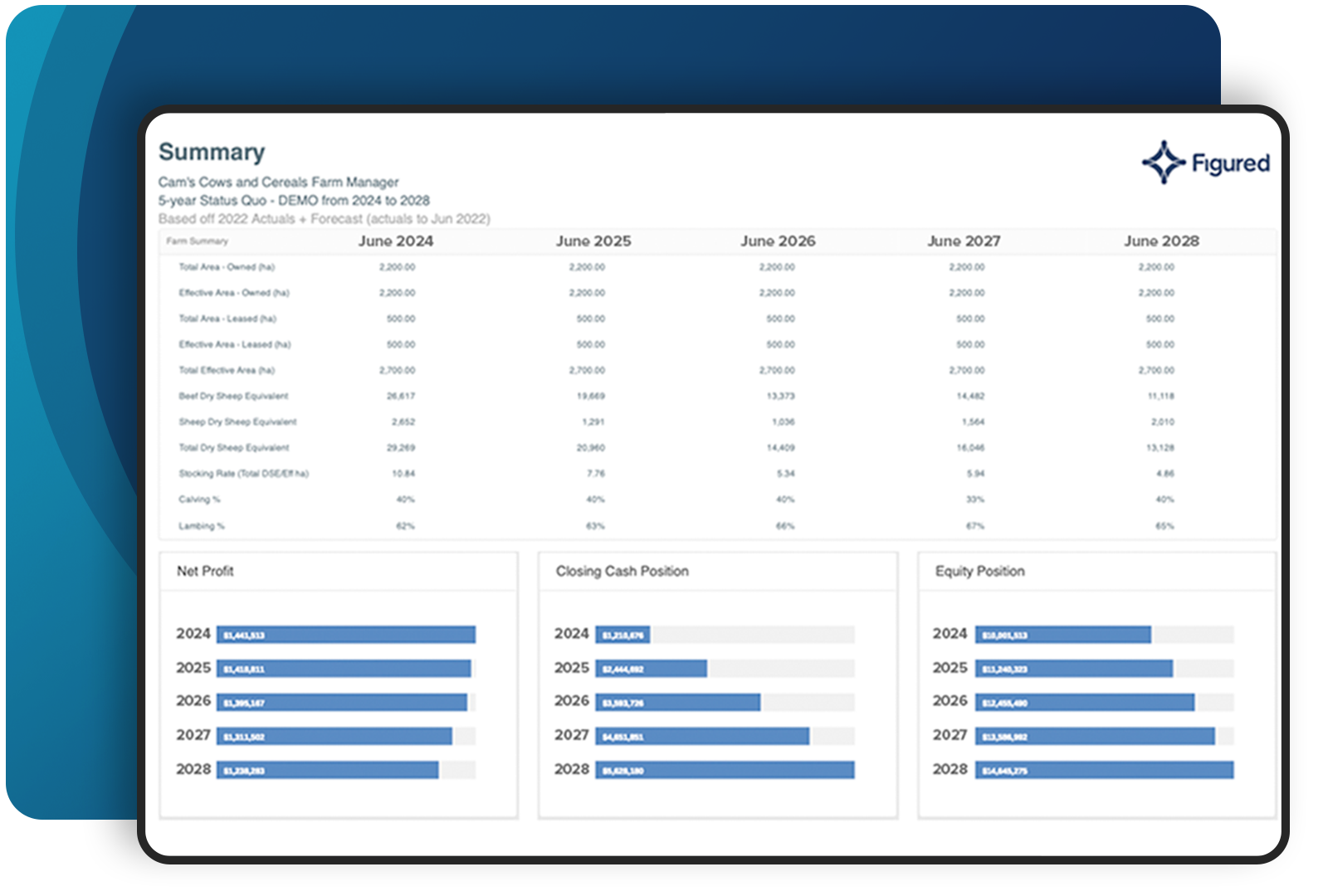The width and height of the screenshot is (1328, 896).
Task: Click the Equity Position chart title
Action: 980,571
